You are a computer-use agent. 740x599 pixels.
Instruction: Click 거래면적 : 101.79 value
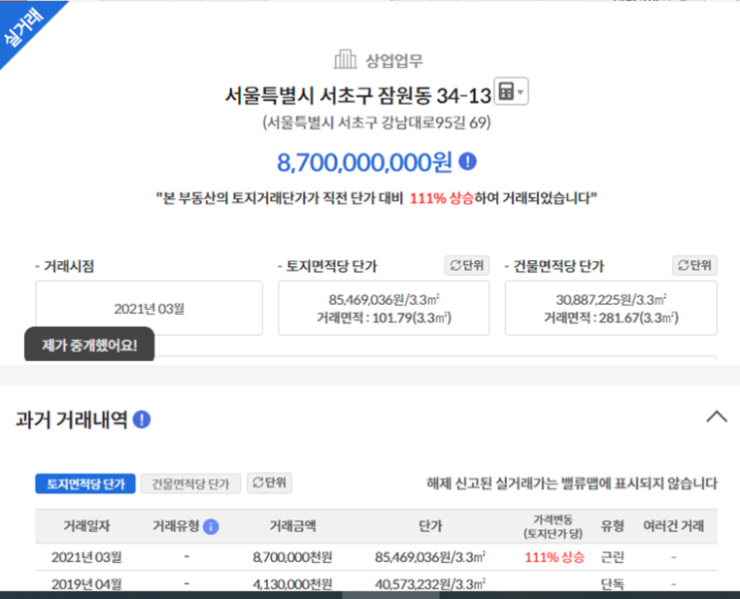point(384,318)
